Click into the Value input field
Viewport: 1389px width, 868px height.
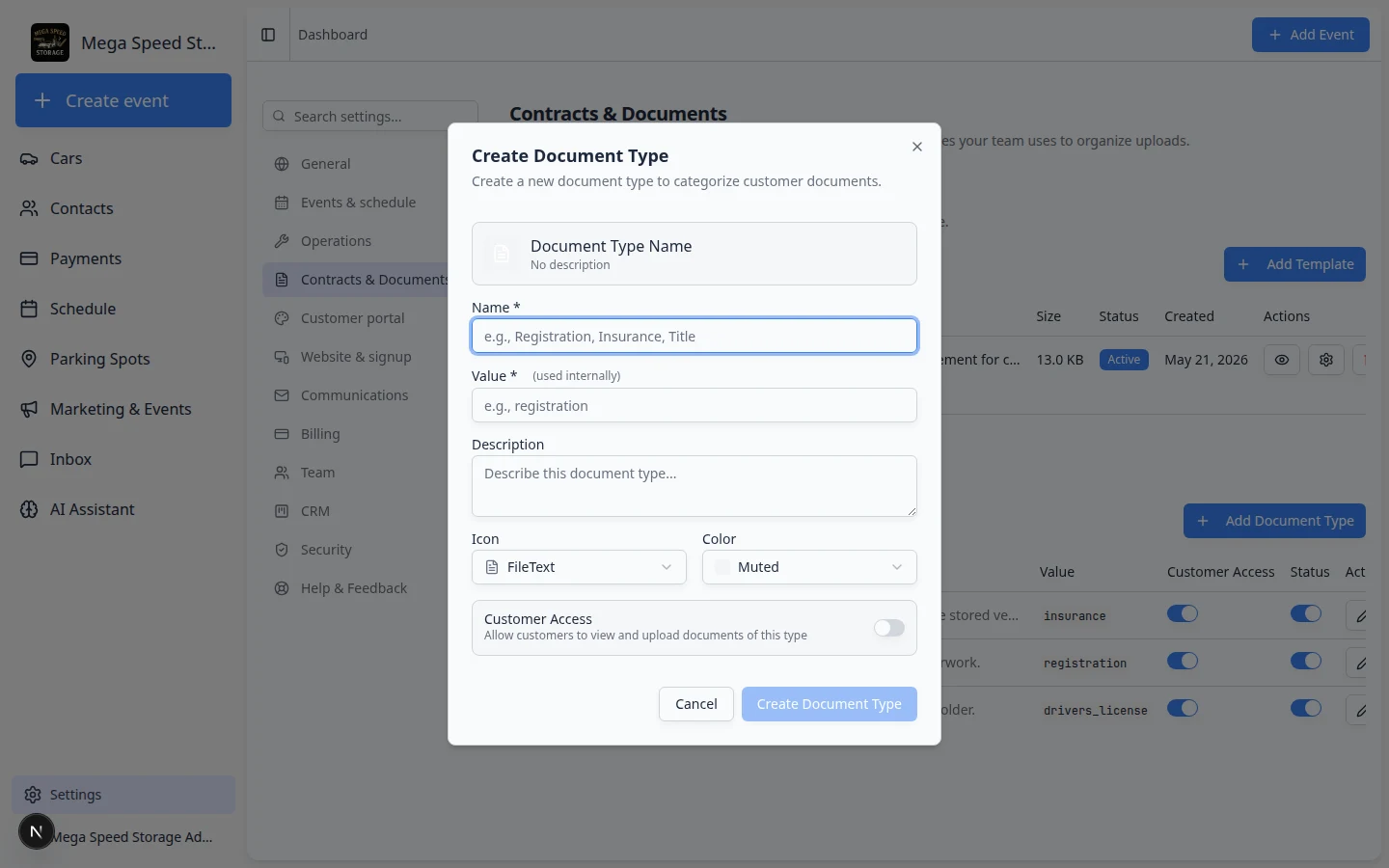tap(694, 405)
